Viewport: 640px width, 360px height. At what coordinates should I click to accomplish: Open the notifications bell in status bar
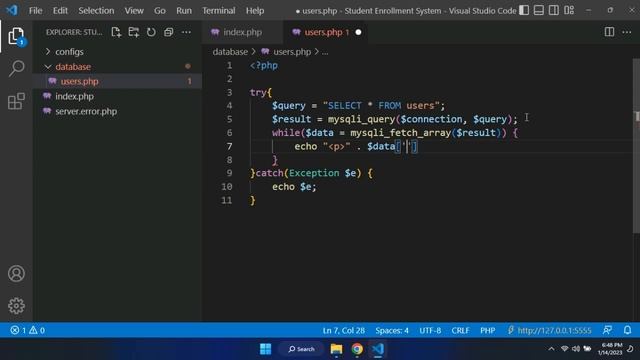coord(627,330)
